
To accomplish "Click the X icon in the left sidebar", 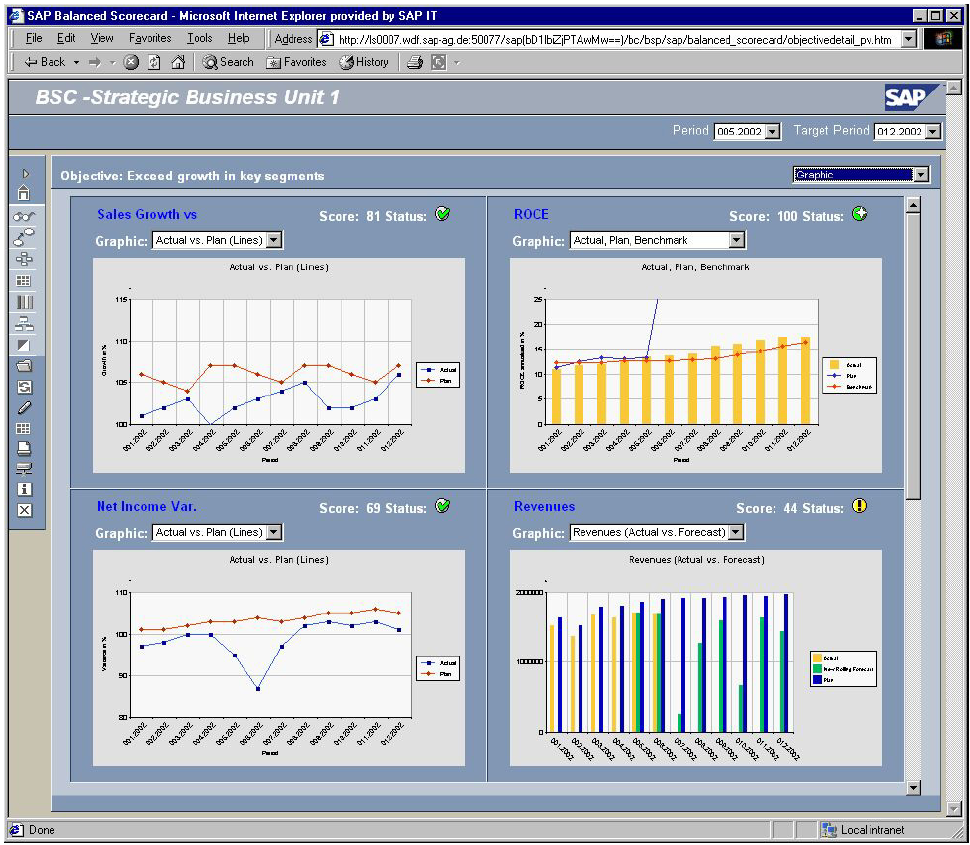I will pos(24,510).
